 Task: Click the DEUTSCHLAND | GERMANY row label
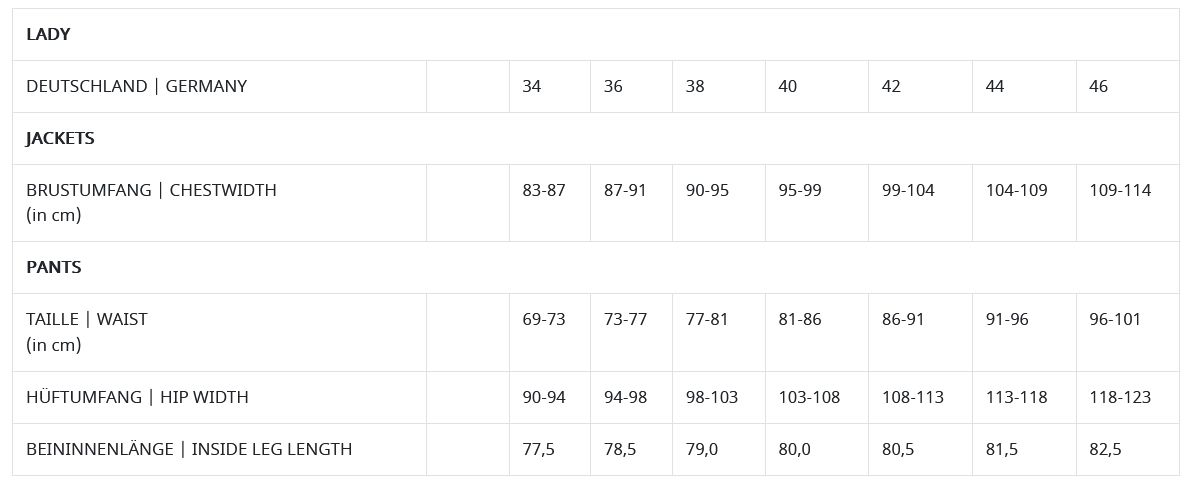point(137,86)
